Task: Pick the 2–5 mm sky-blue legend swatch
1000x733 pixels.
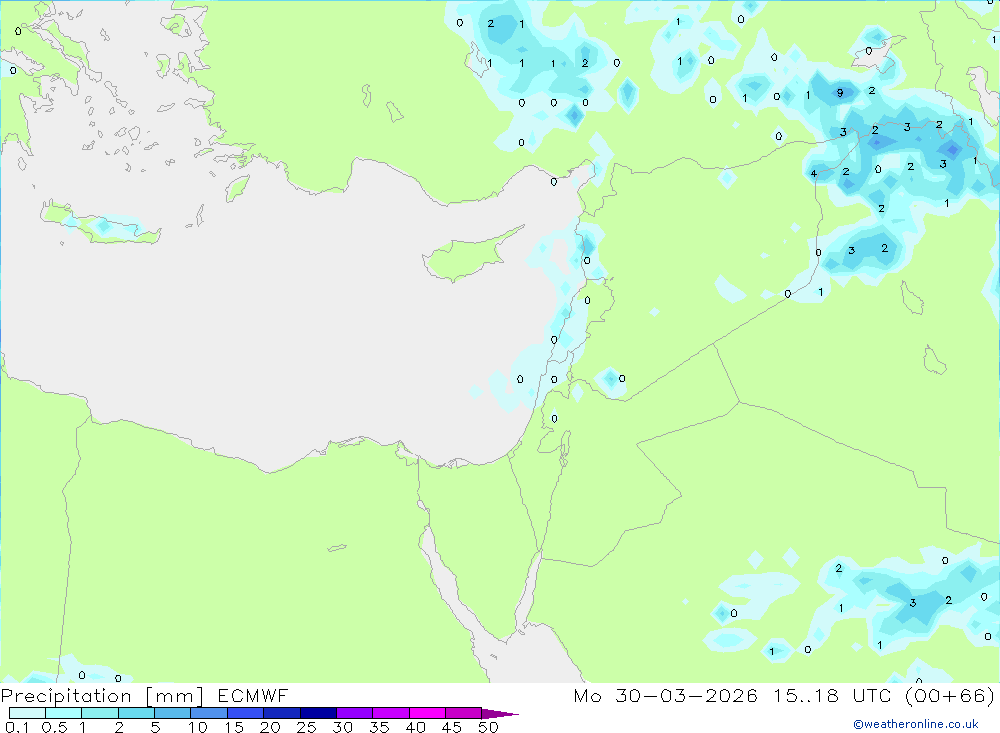Action: (136, 713)
